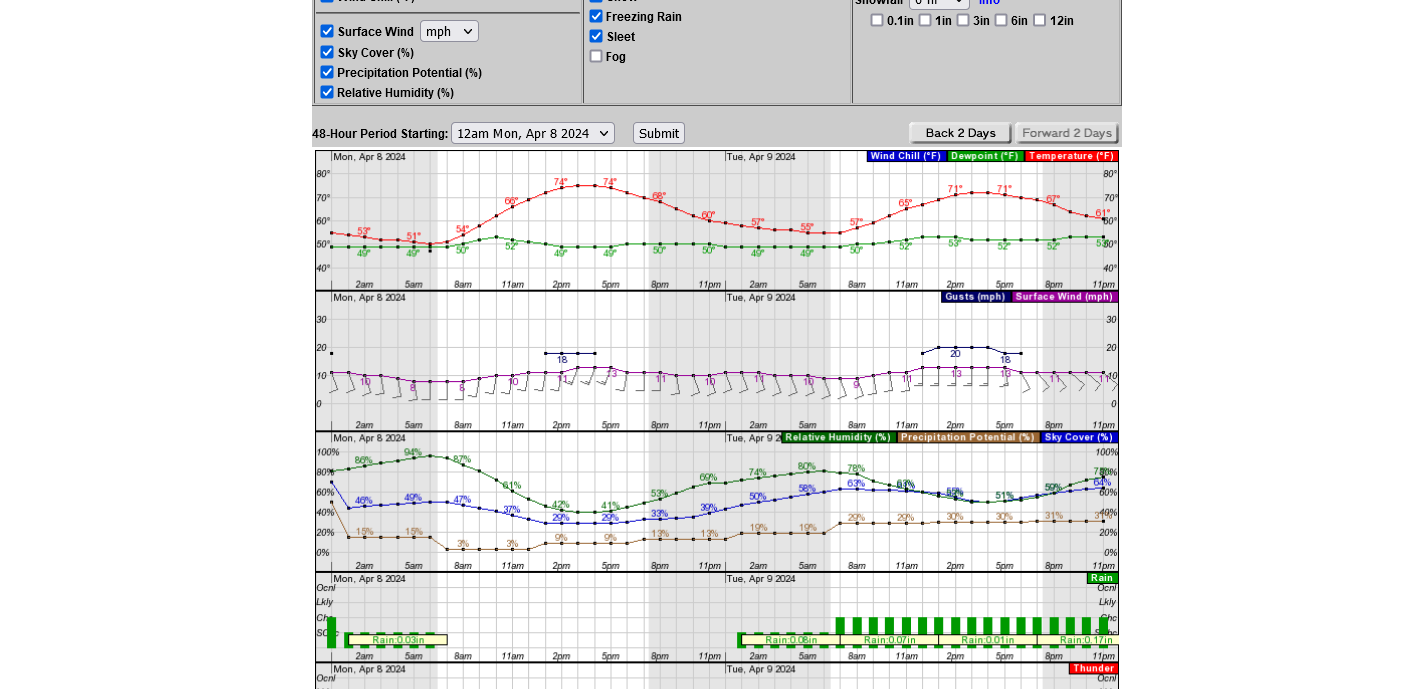Screen dimensions: 1426x689
Task: Click the Gusts (mph) legend label
Action: 975,297
